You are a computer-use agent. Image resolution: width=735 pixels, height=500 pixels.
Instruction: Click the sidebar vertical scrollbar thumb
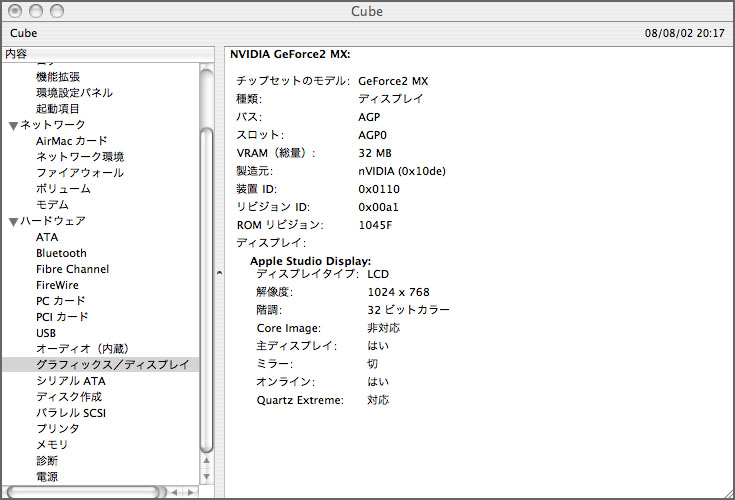point(206,290)
